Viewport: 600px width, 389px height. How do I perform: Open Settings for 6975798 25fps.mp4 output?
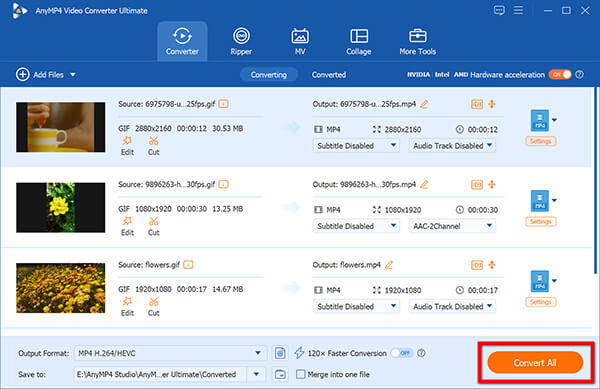click(x=540, y=141)
